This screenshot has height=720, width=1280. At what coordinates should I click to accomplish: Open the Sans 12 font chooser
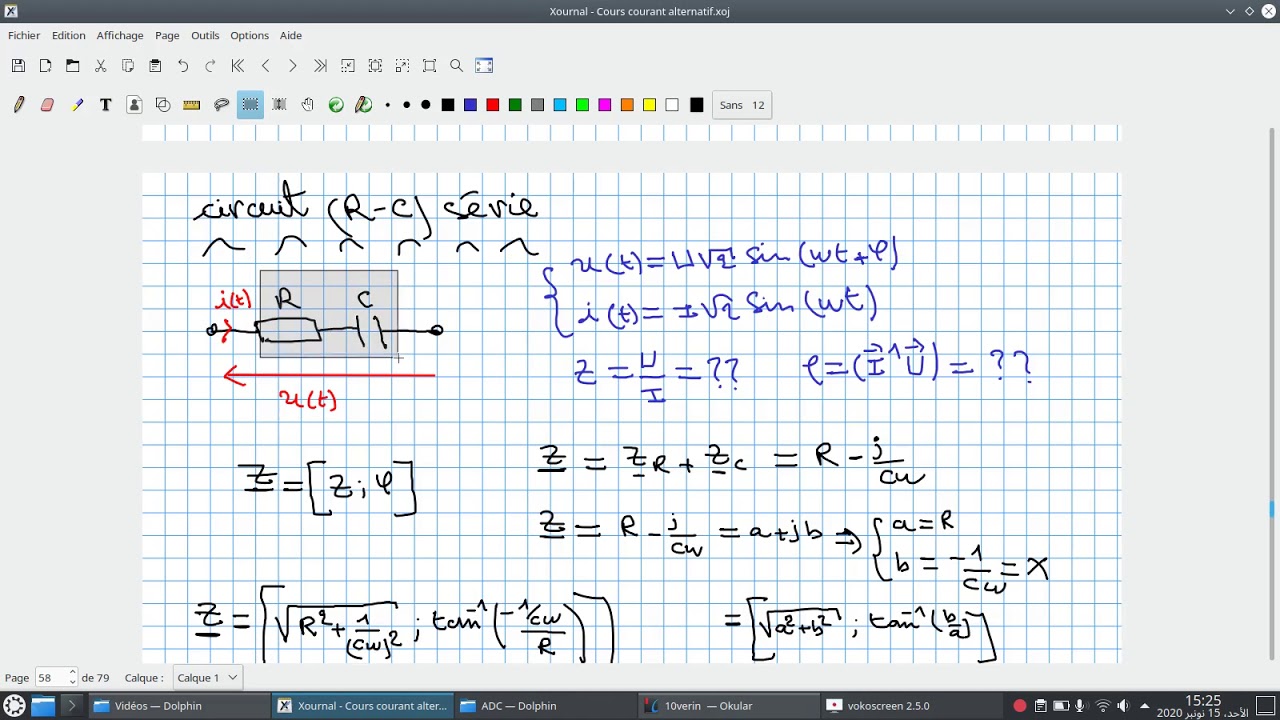[x=741, y=105]
